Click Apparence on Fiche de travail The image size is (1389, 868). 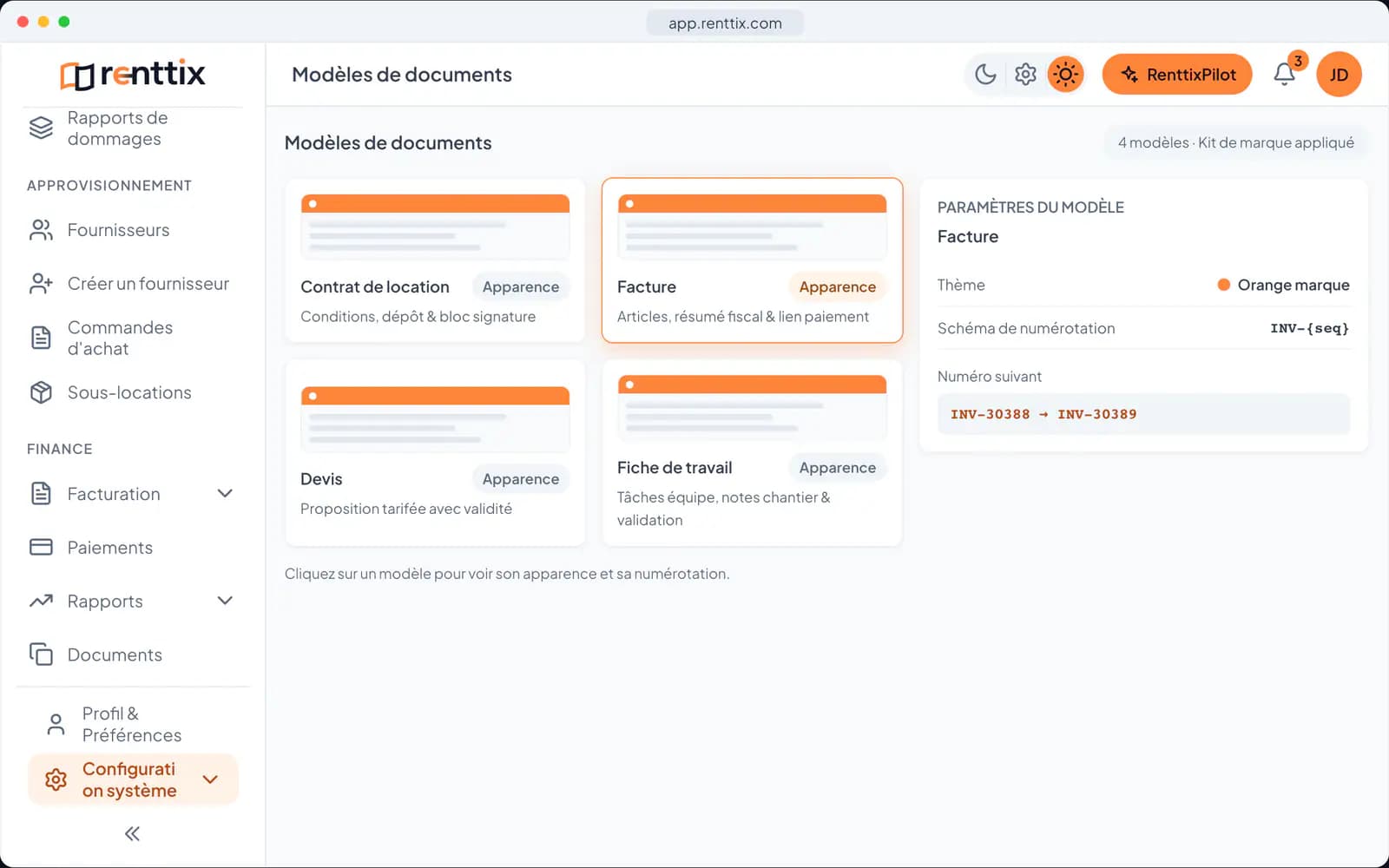[x=838, y=468]
